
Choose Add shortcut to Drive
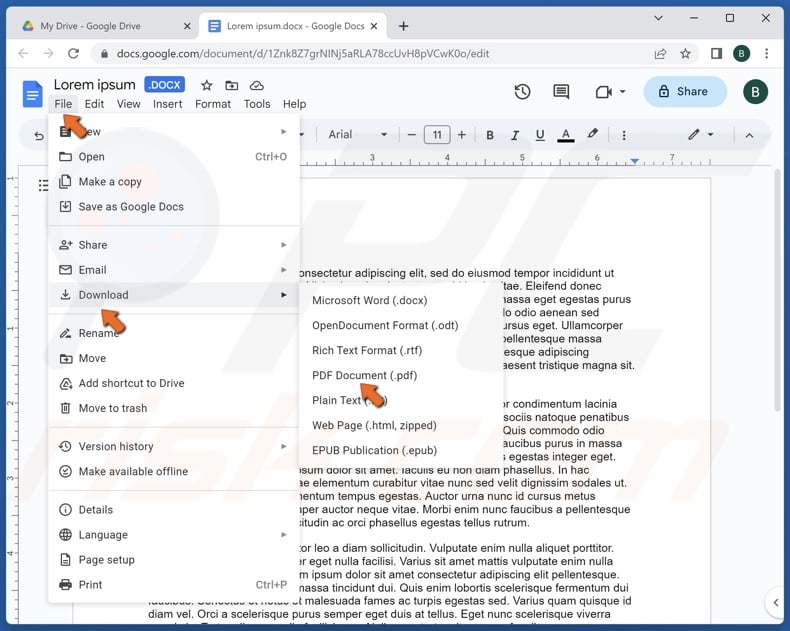(174, 383)
